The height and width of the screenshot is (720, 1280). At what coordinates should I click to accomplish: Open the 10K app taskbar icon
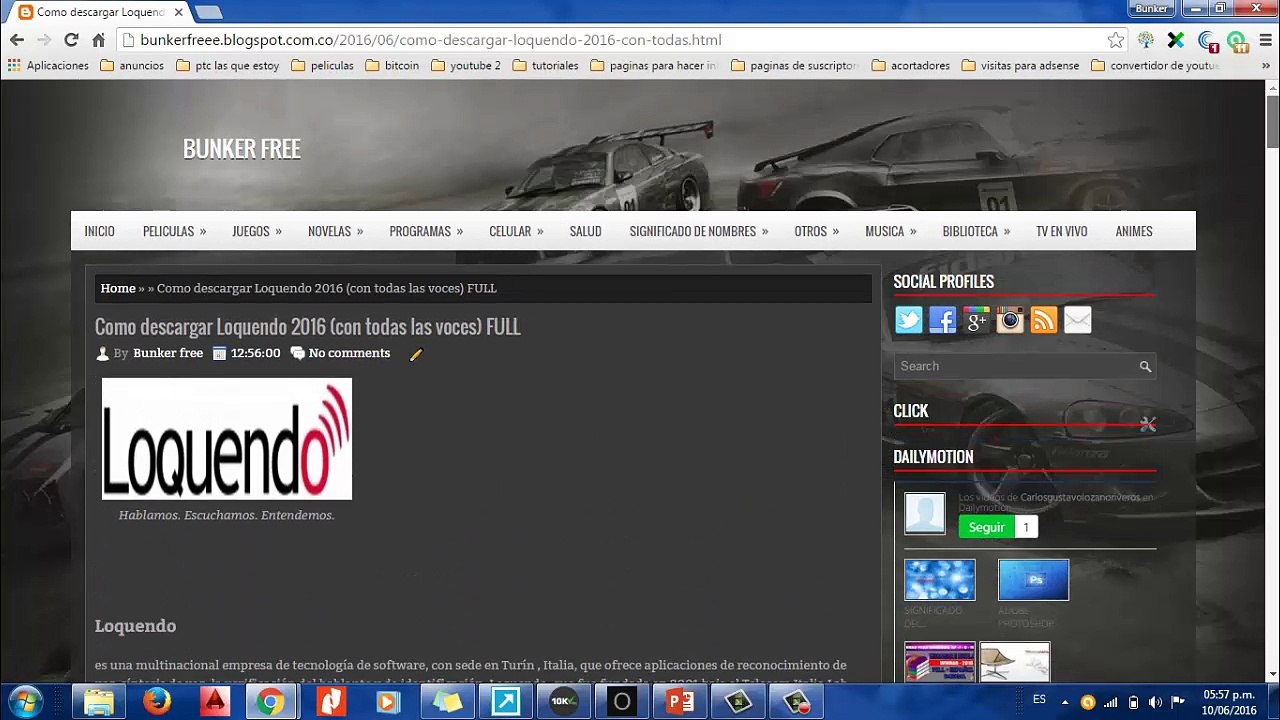pyautogui.click(x=563, y=702)
